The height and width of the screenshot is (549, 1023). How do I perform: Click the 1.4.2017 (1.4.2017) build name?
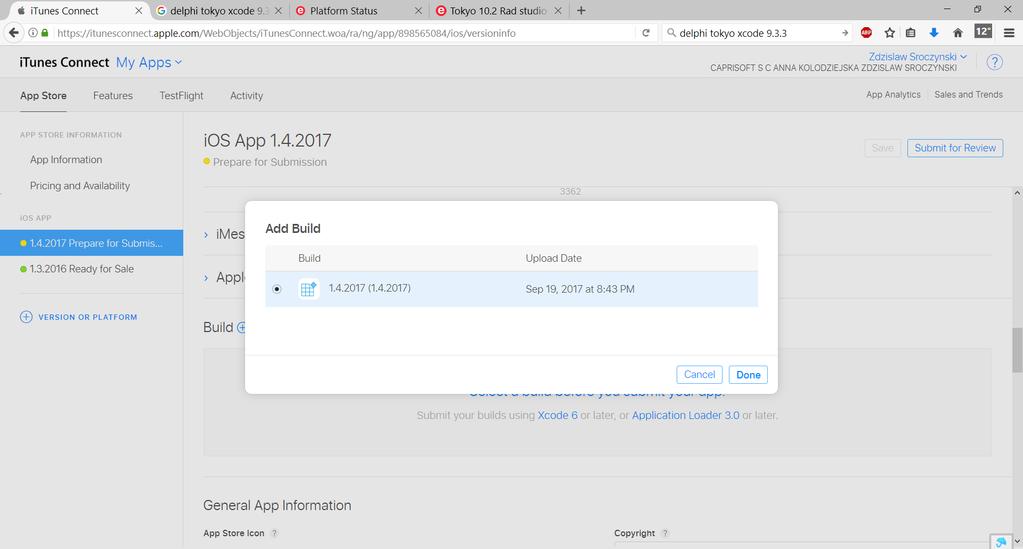pyautogui.click(x=370, y=288)
